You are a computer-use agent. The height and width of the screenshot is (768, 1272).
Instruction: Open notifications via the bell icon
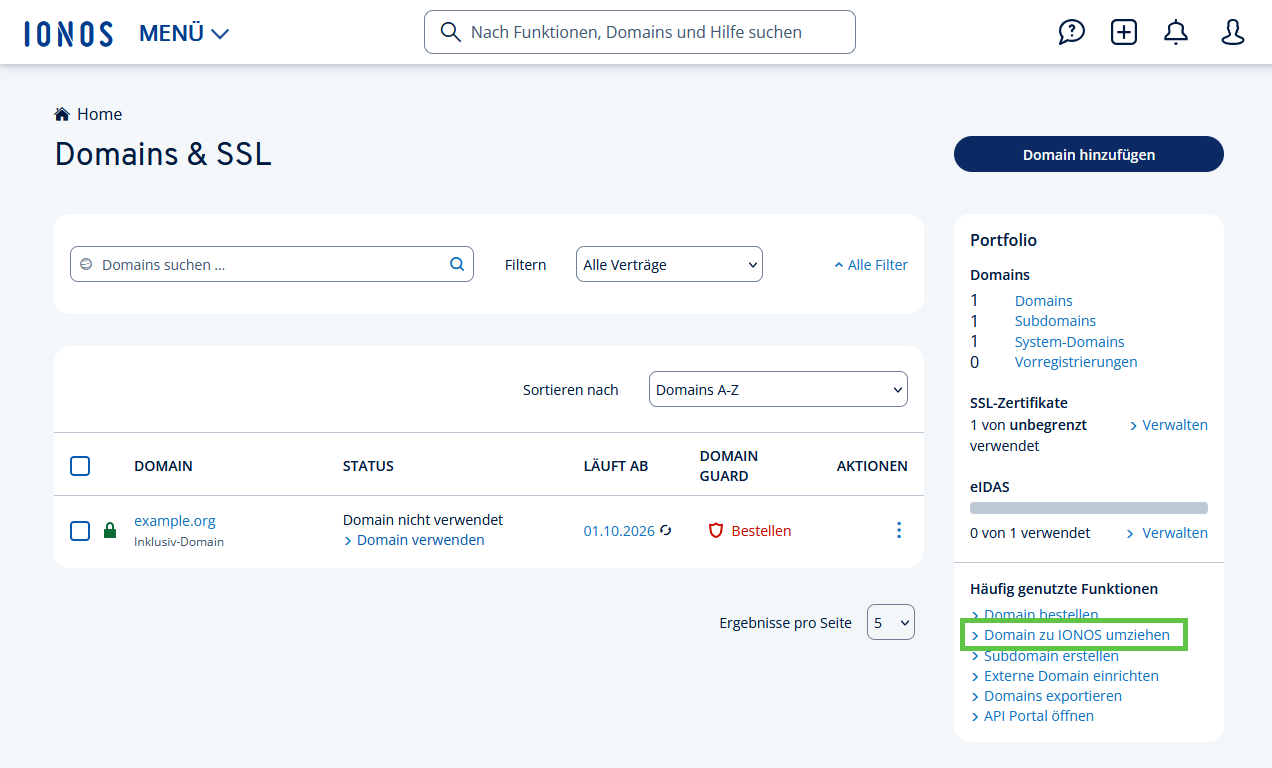point(1176,32)
